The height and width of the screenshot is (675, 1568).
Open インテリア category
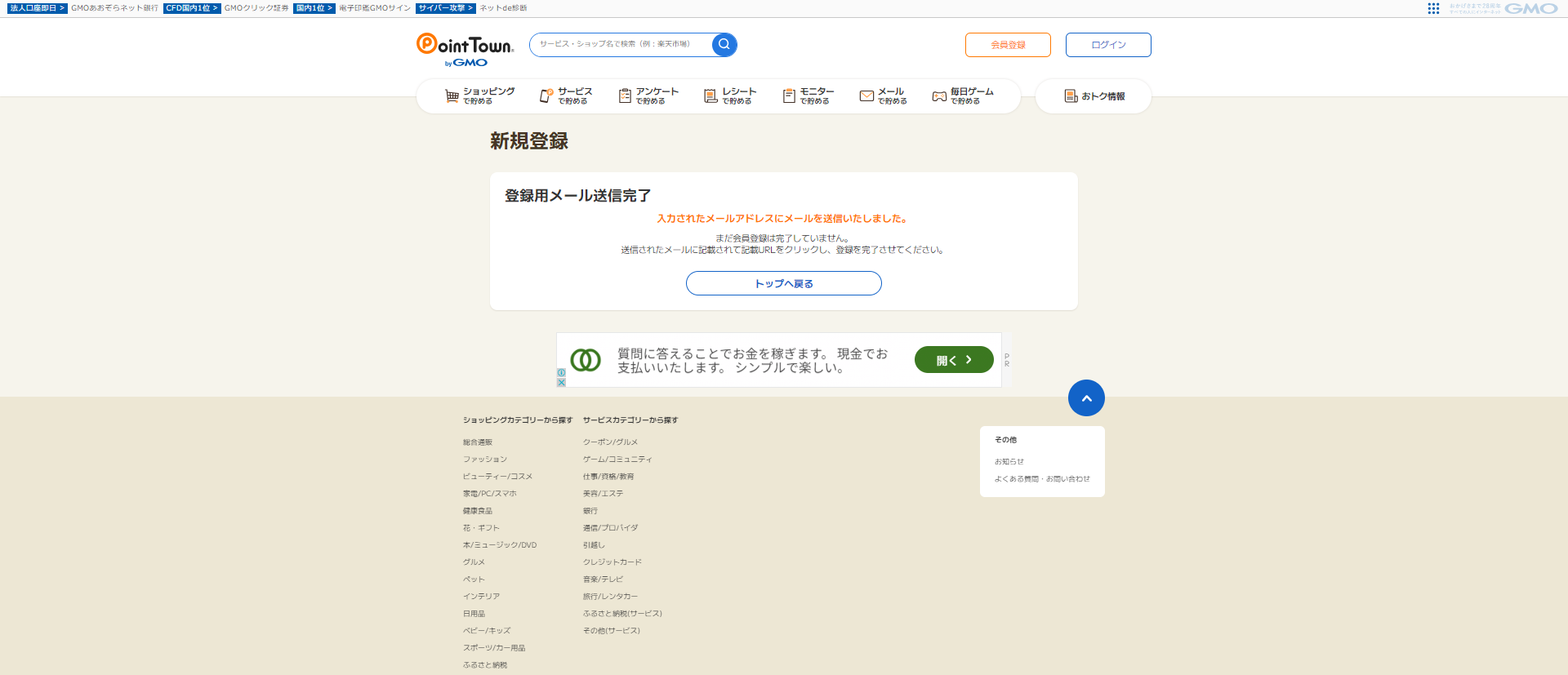point(481,597)
